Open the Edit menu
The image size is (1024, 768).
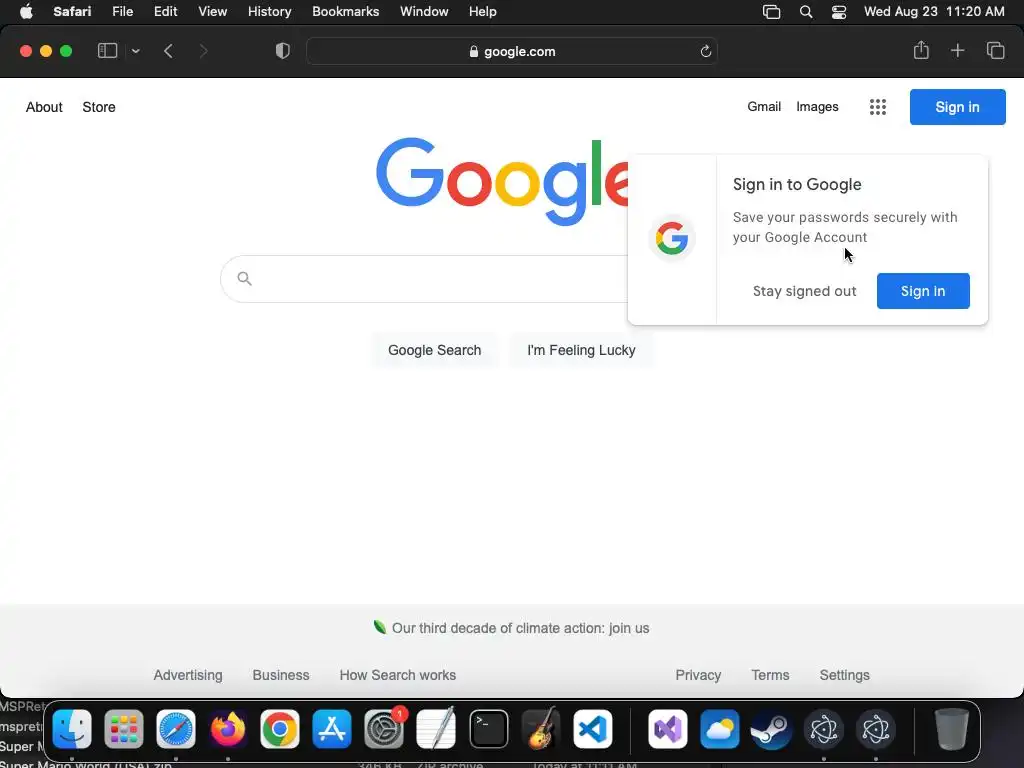click(x=165, y=11)
